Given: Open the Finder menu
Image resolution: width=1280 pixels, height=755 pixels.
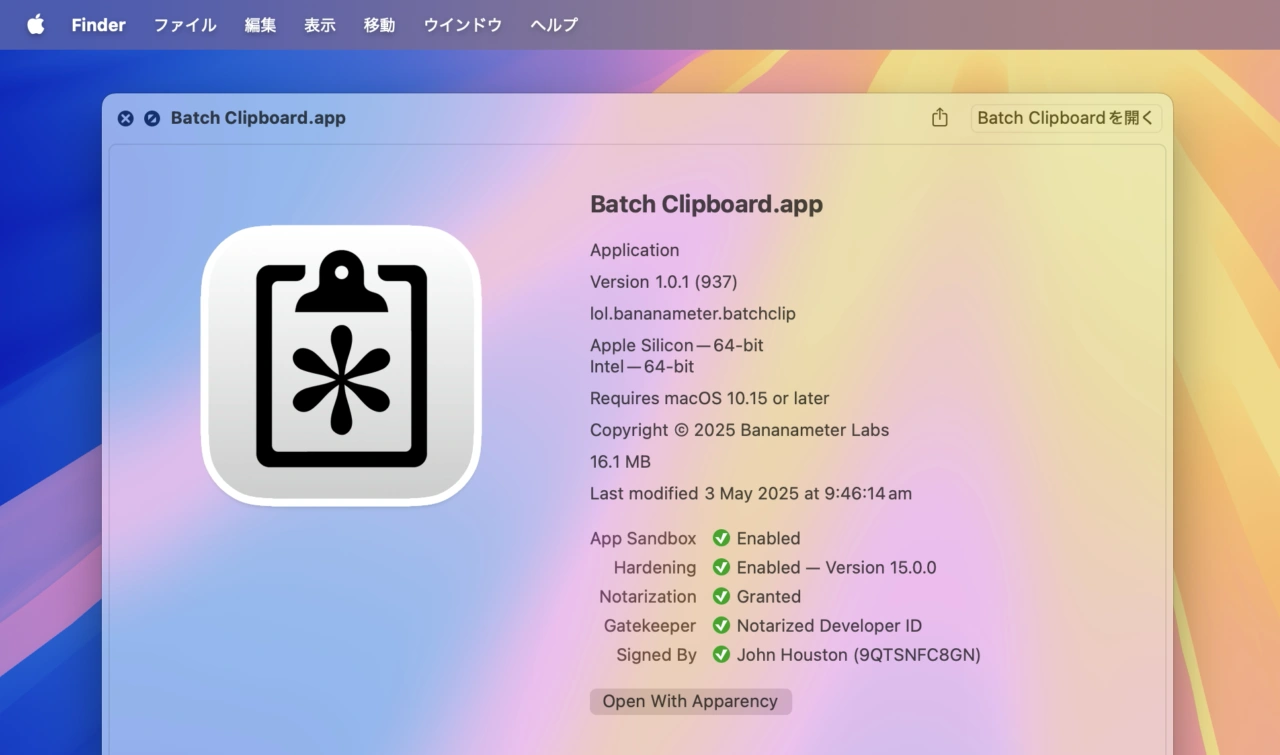Looking at the screenshot, I should (x=98, y=25).
